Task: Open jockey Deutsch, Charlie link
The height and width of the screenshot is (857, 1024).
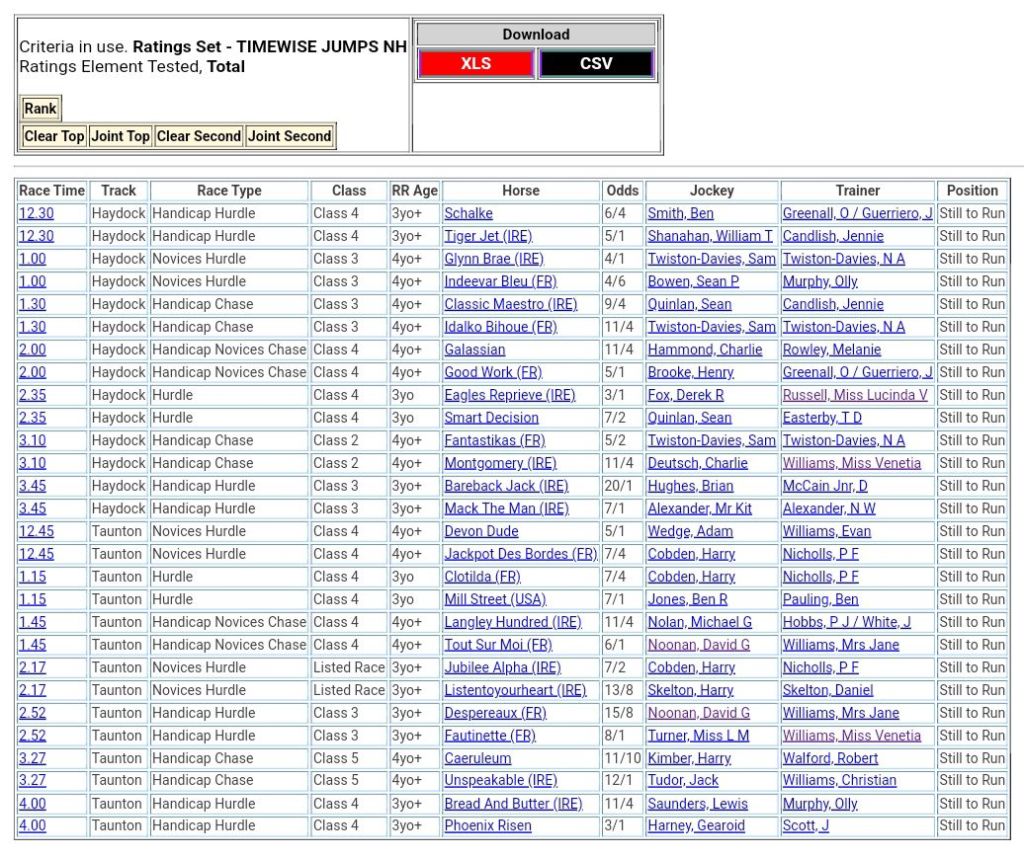Action: pyautogui.click(x=697, y=463)
